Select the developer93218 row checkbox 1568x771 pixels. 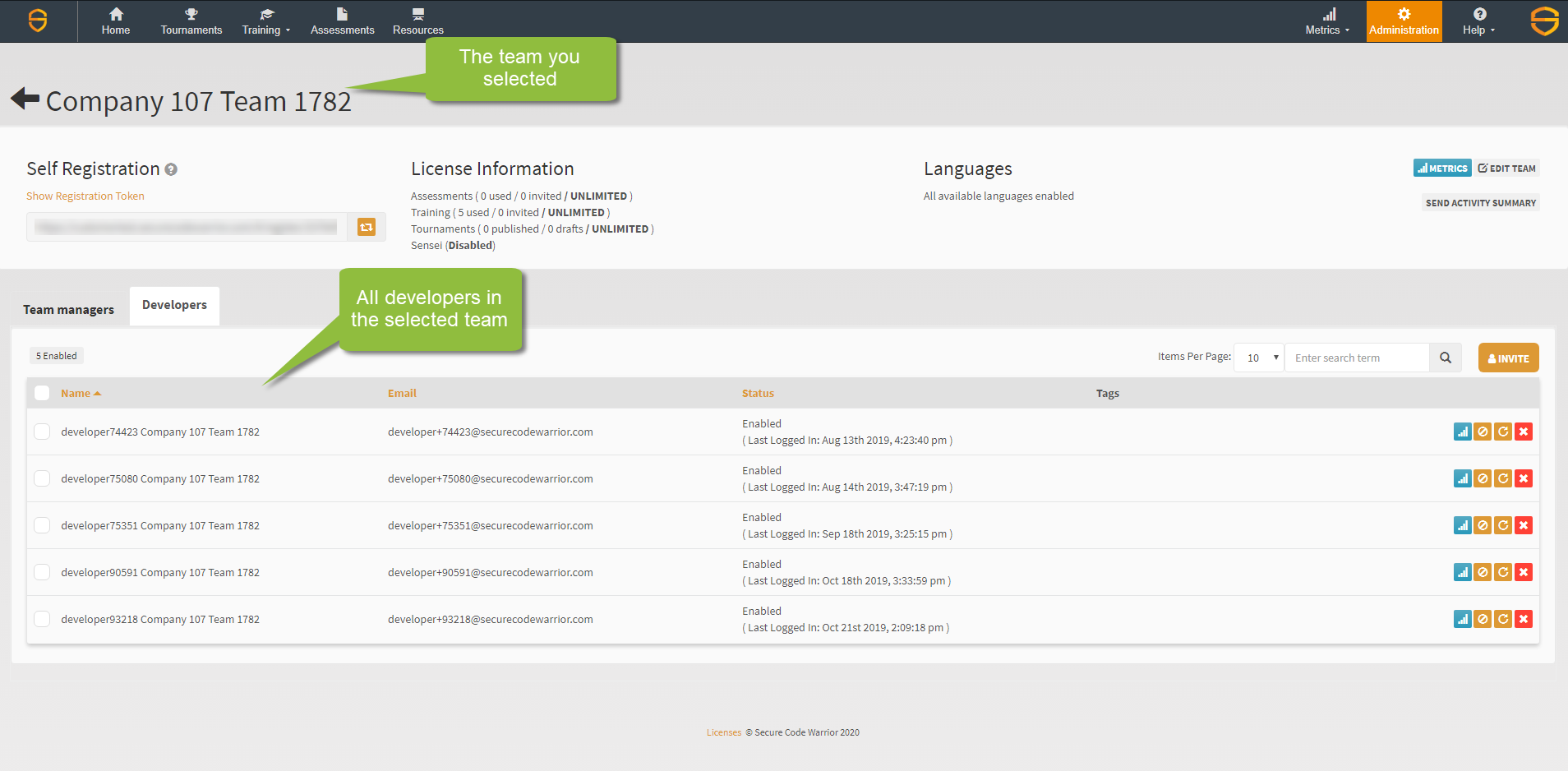point(42,619)
